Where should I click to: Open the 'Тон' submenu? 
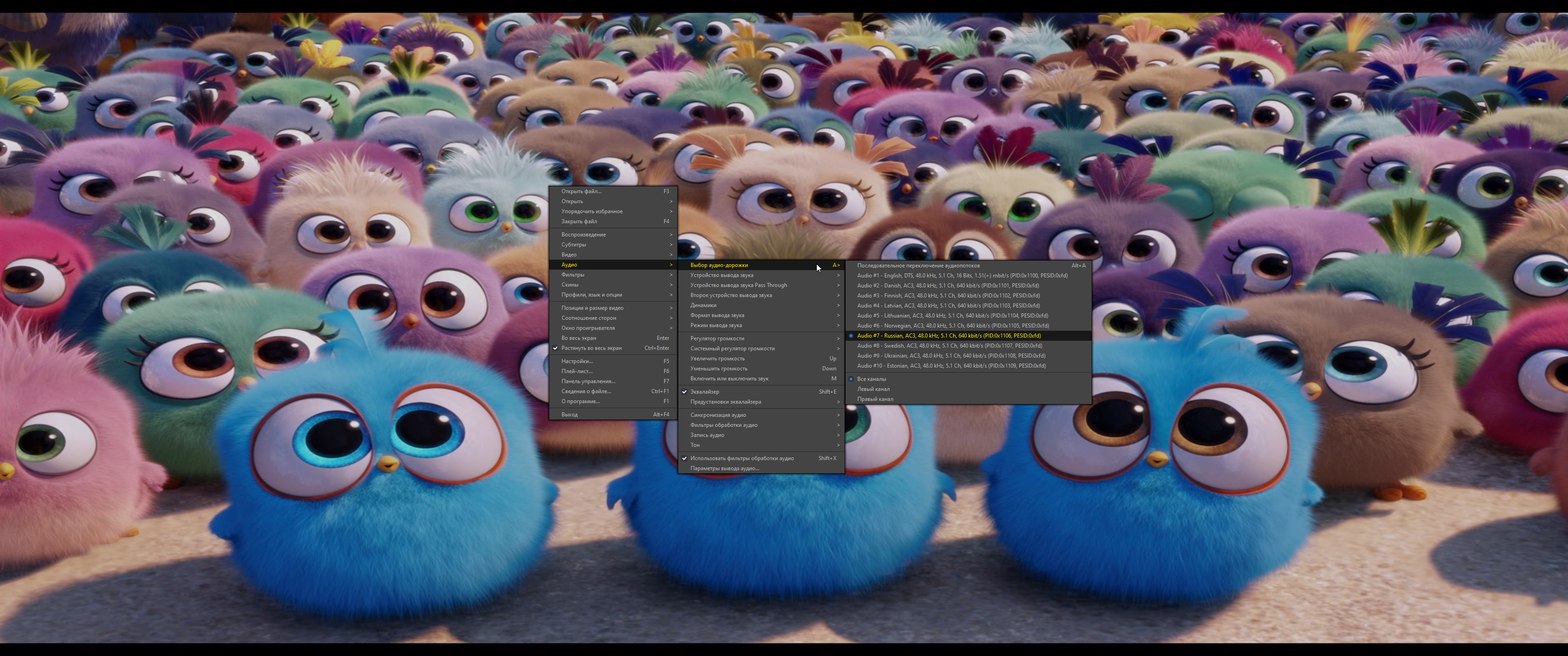pyautogui.click(x=762, y=445)
